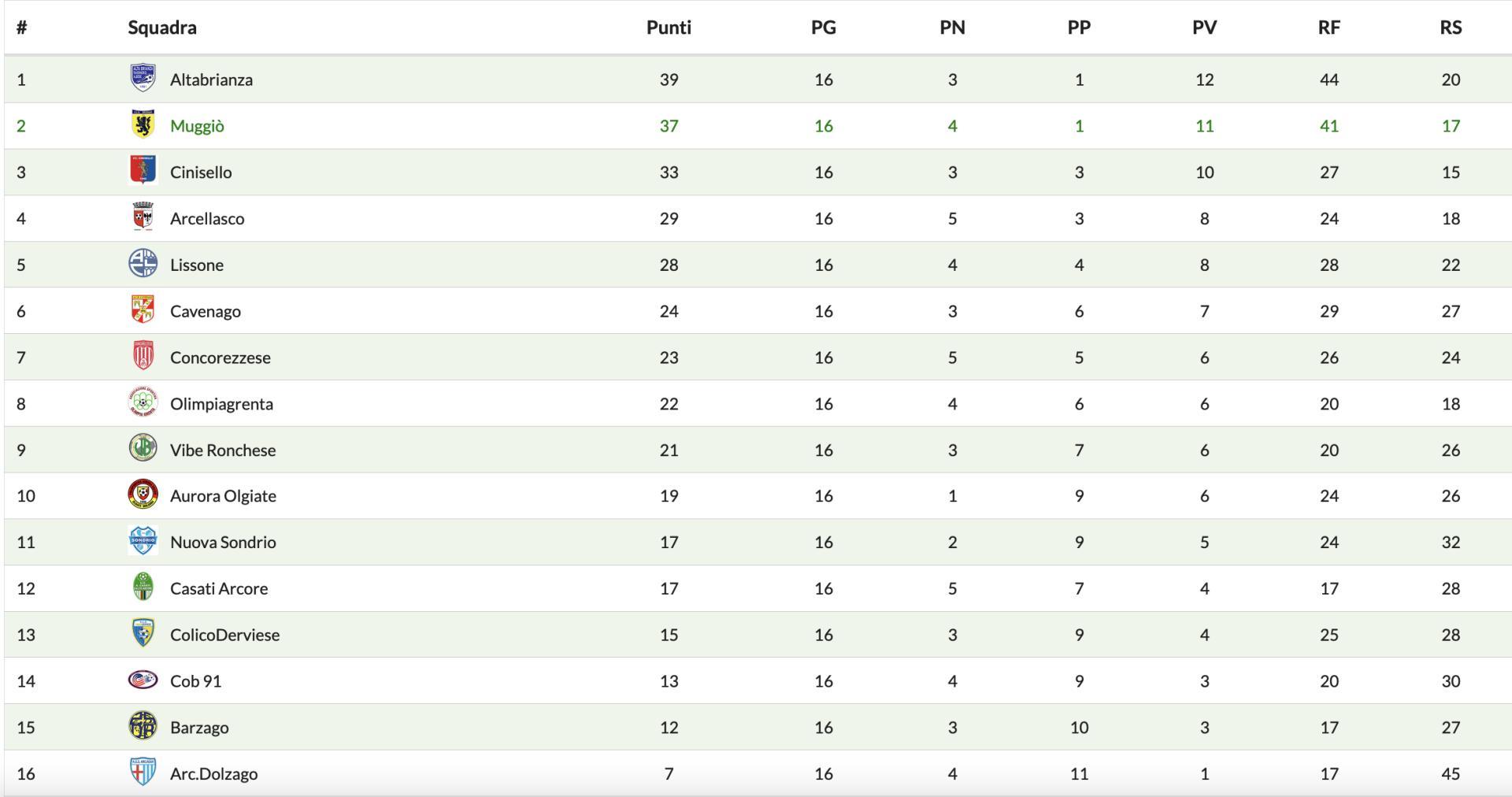
Task: Click the Altabrianza team crest icon
Action: click(143, 79)
